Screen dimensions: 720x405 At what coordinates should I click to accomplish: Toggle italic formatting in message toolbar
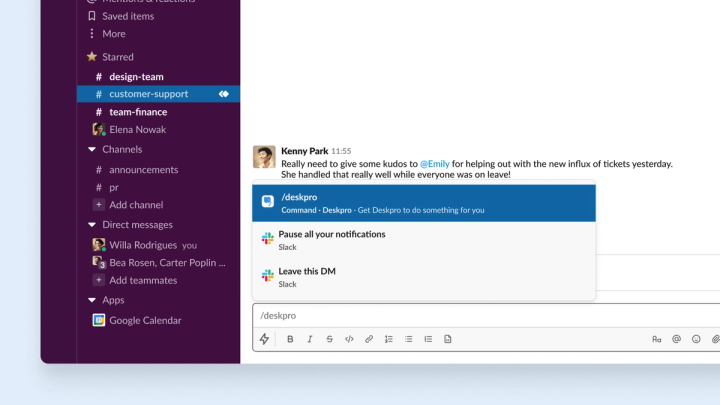(309, 339)
